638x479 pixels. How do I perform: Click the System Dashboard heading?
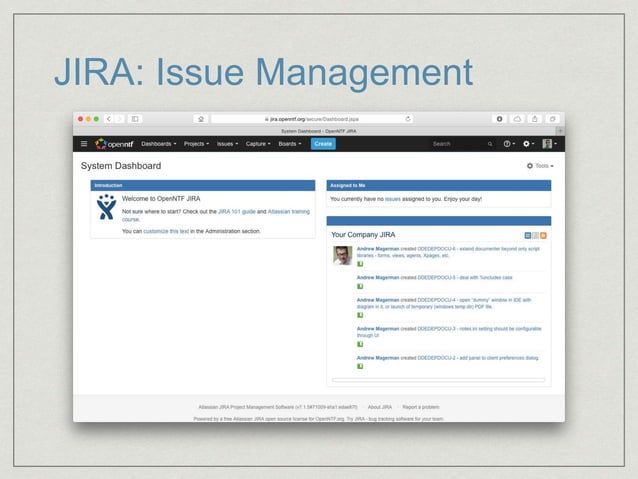(121, 166)
